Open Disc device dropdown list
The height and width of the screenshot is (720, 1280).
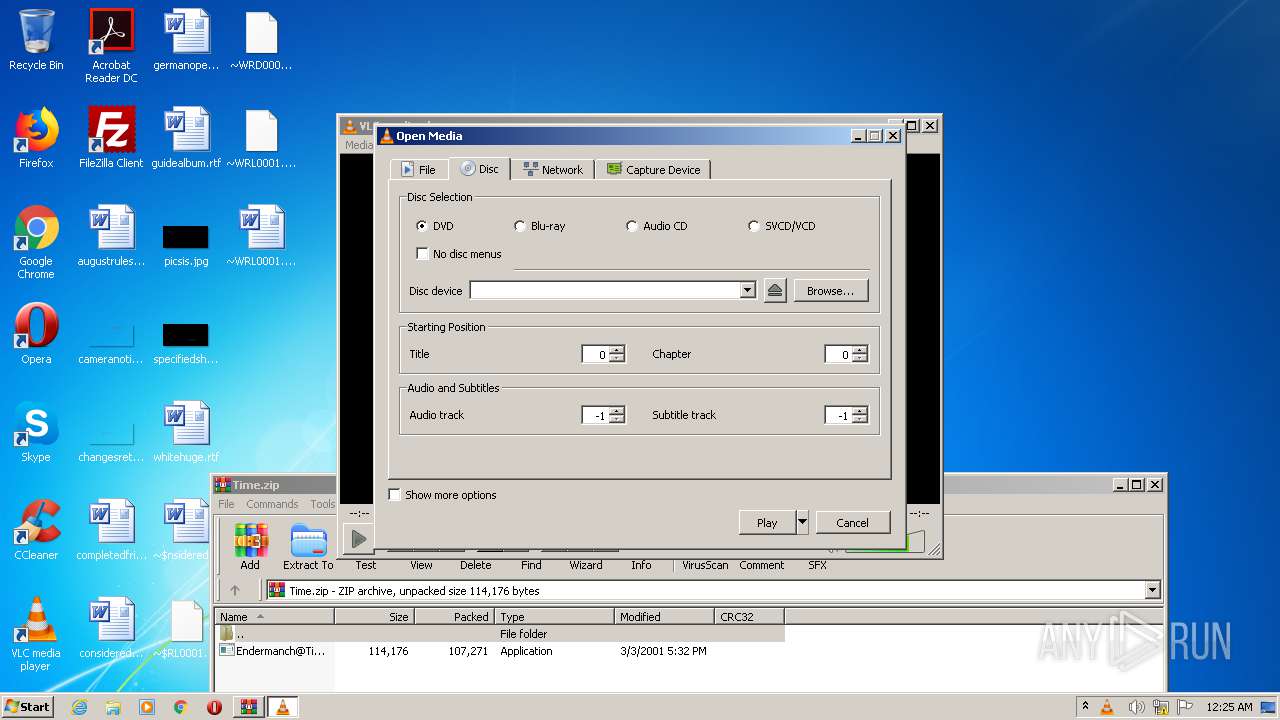(747, 290)
